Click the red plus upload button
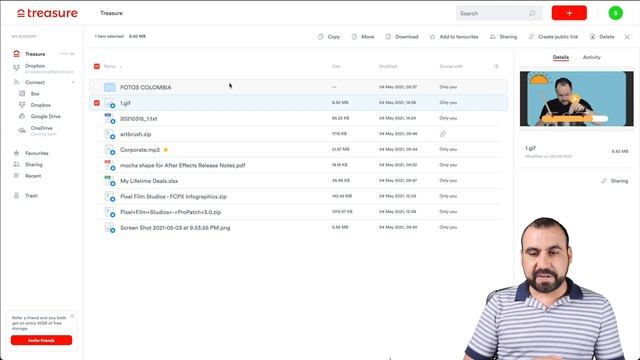640x360 pixels. pos(569,13)
